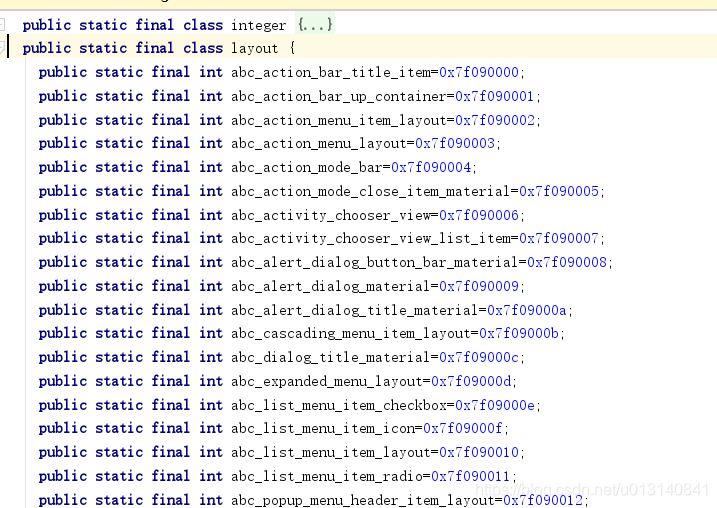Click value 0x7f090001
Screen dimensions: 717x508
495,96
